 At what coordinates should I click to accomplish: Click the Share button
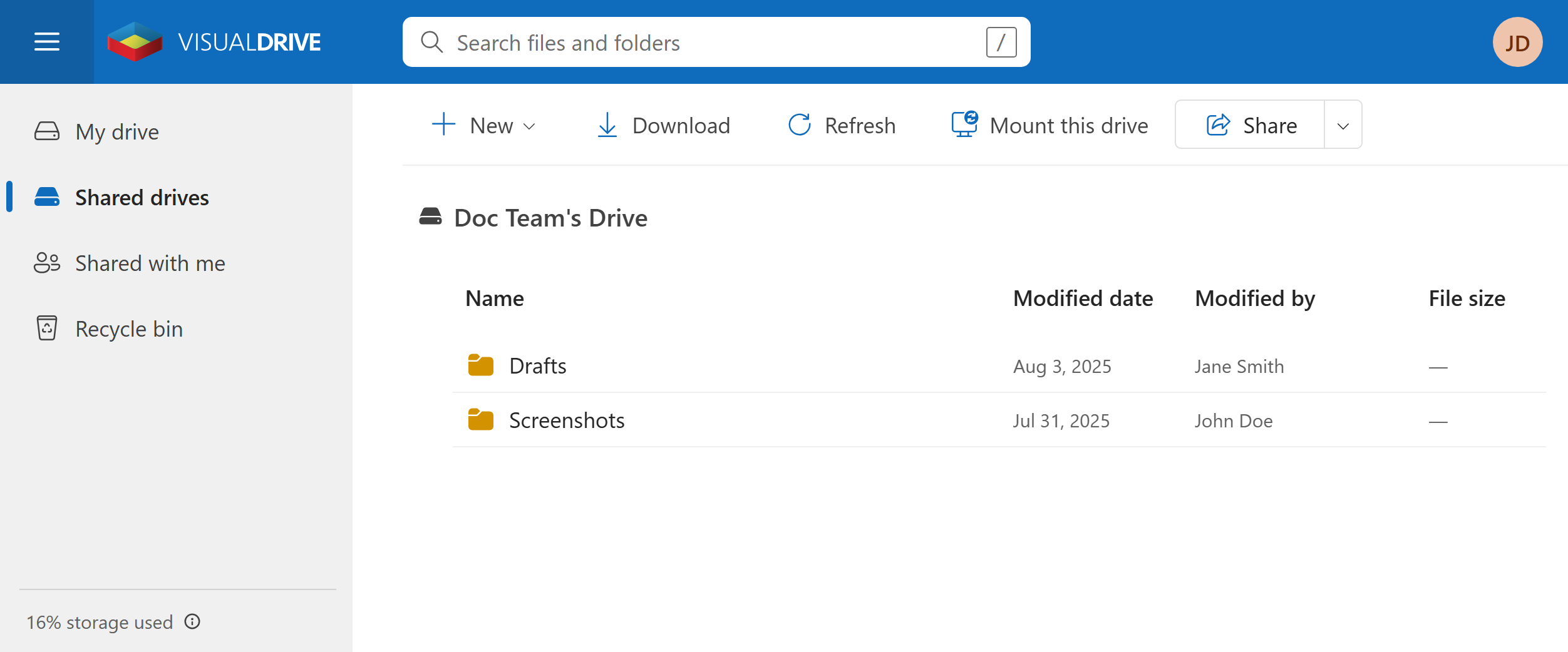pyautogui.click(x=1251, y=125)
